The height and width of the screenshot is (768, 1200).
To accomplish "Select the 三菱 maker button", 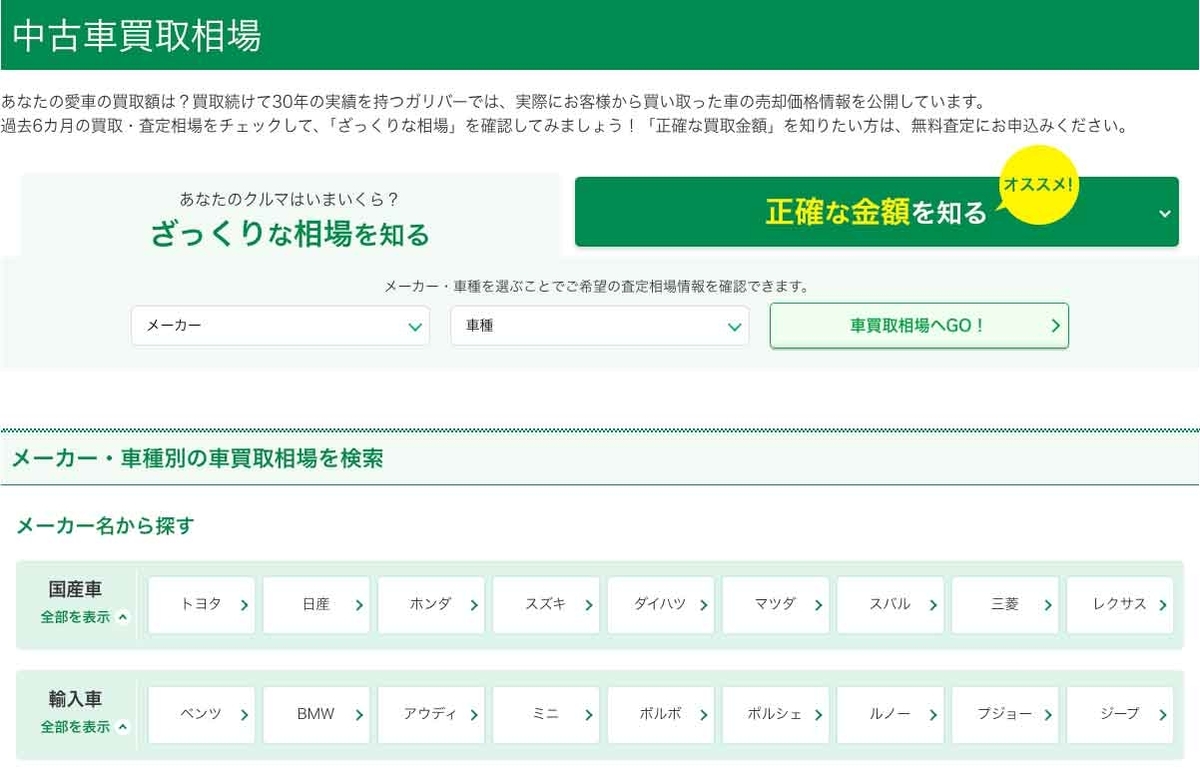I will click(x=1005, y=605).
